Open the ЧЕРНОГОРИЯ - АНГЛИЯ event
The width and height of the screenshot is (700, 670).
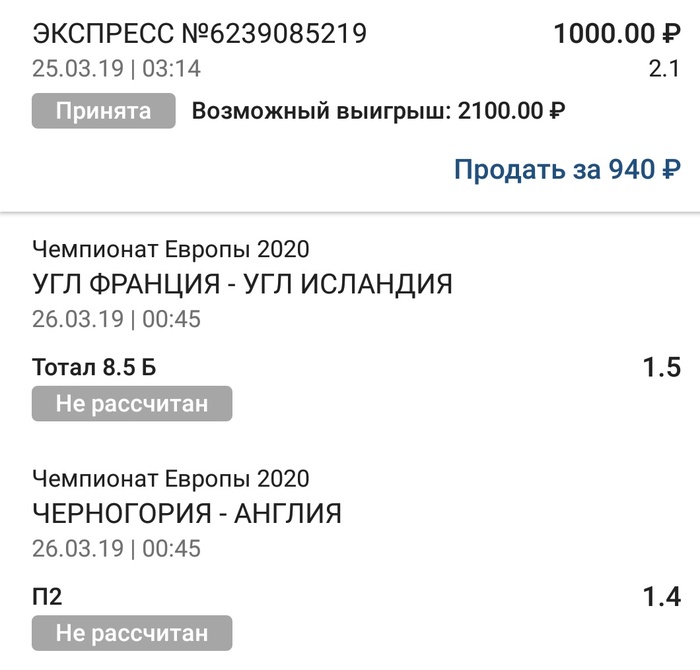tap(188, 513)
